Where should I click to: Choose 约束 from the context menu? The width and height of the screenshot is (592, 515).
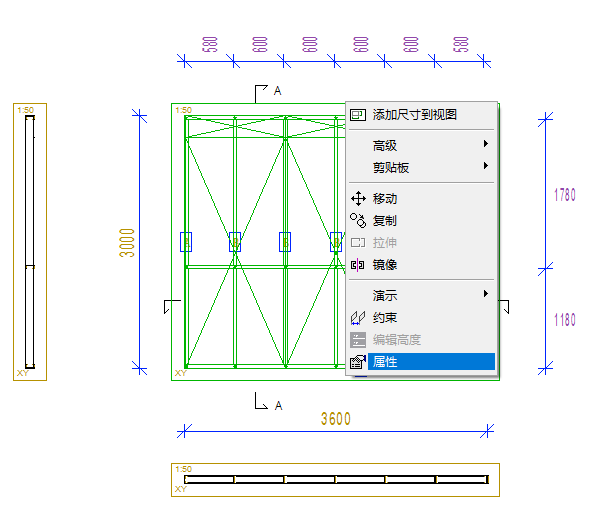tap(422, 318)
